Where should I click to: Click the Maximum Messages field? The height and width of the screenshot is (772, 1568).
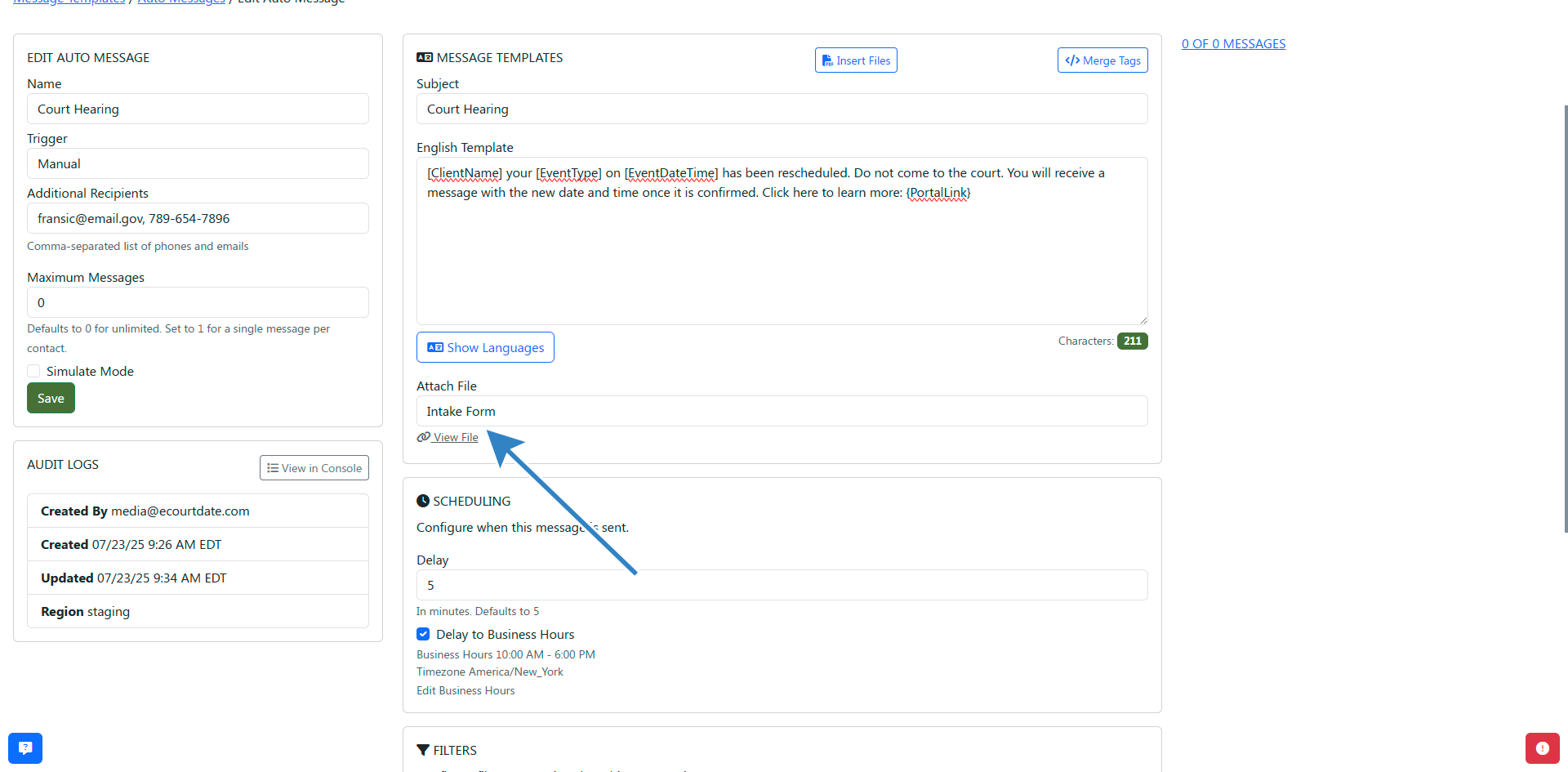pyautogui.click(x=198, y=302)
